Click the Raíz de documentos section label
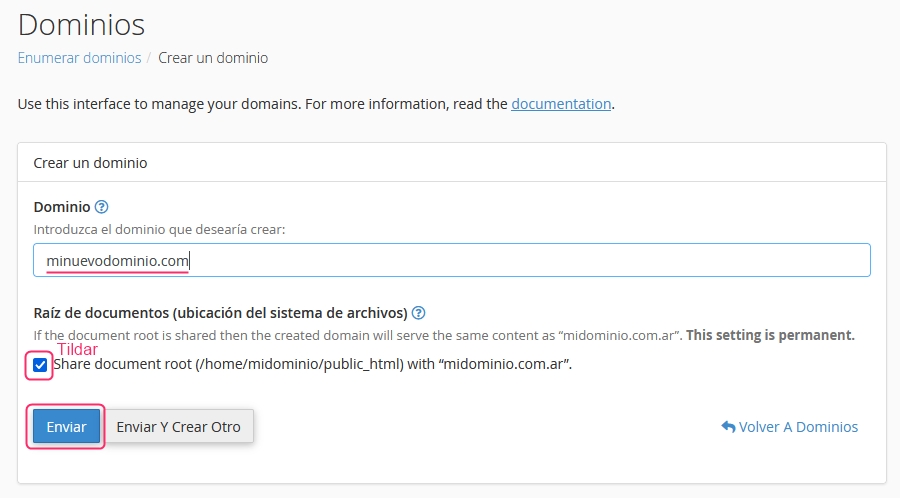 (x=220, y=312)
